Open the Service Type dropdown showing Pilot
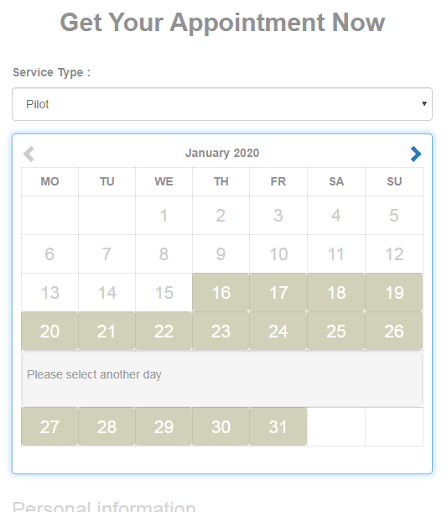Image resolution: width=447 pixels, height=512 pixels. tap(222, 104)
